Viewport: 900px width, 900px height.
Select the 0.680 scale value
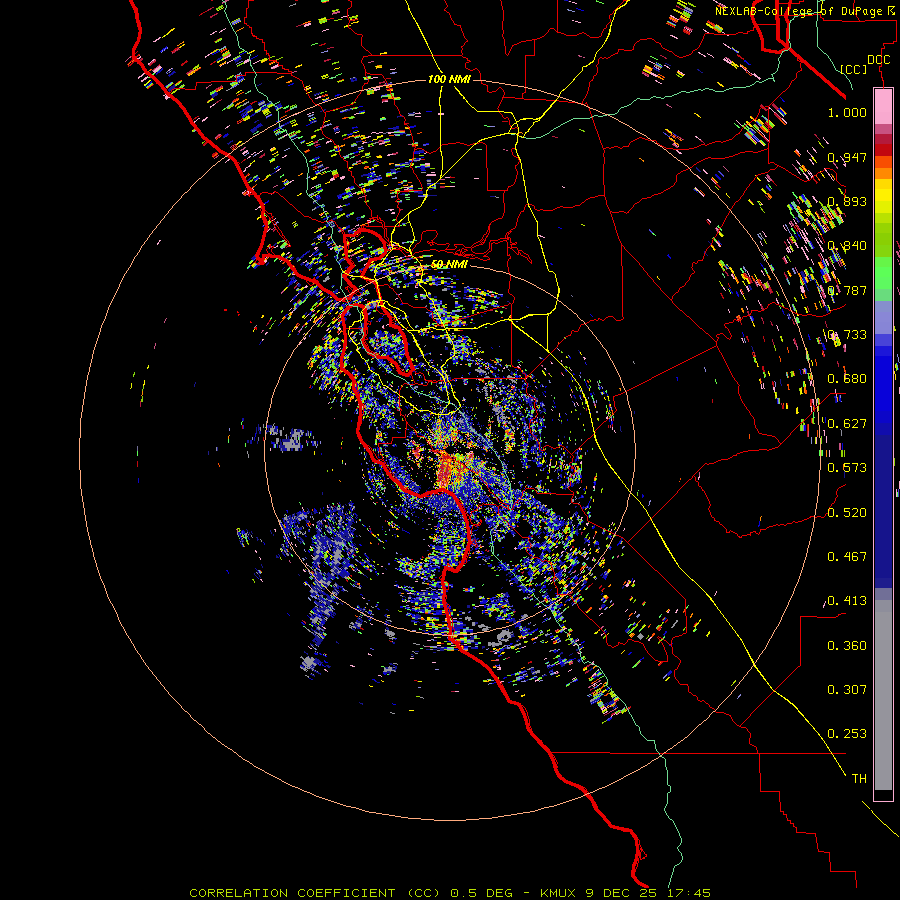[x=847, y=379]
